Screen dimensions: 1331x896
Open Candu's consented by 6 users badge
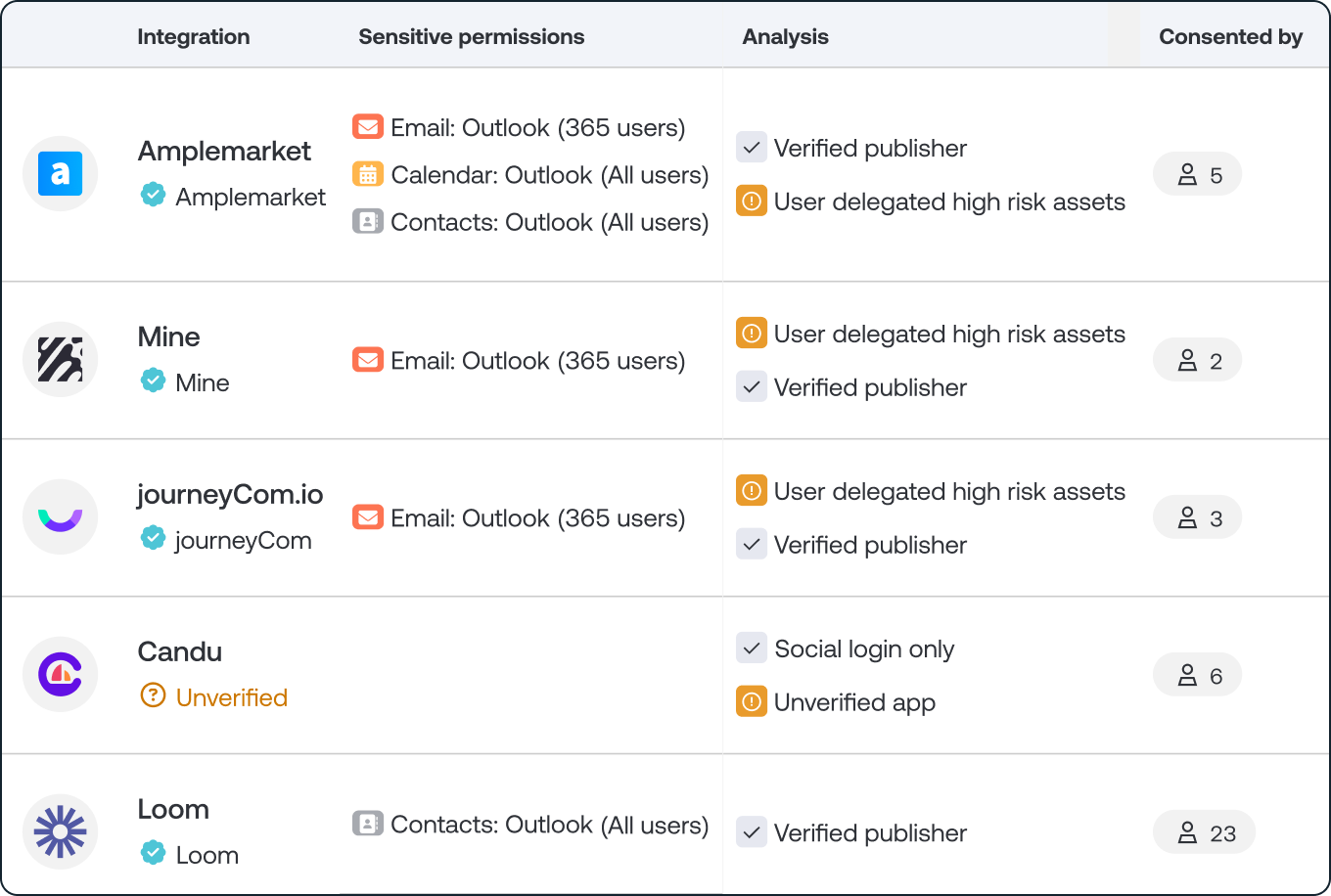pos(1198,676)
